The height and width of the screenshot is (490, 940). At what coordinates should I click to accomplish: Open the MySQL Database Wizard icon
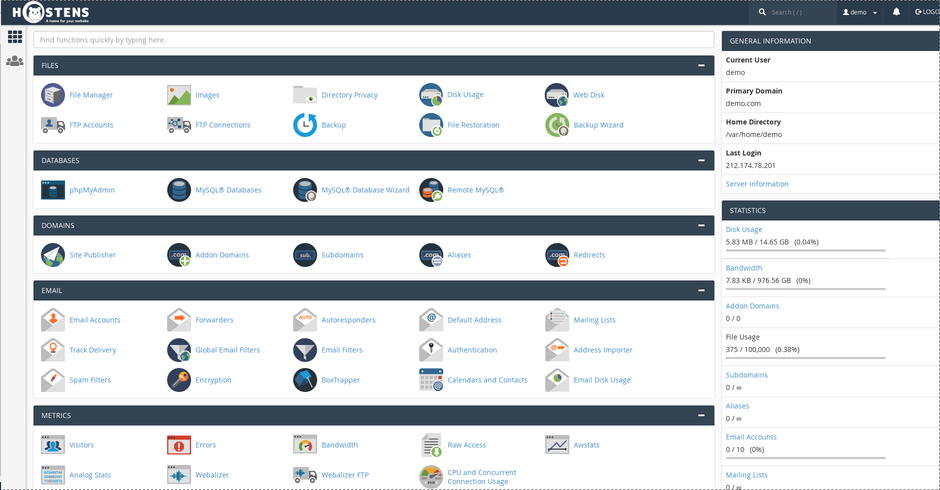click(x=305, y=190)
